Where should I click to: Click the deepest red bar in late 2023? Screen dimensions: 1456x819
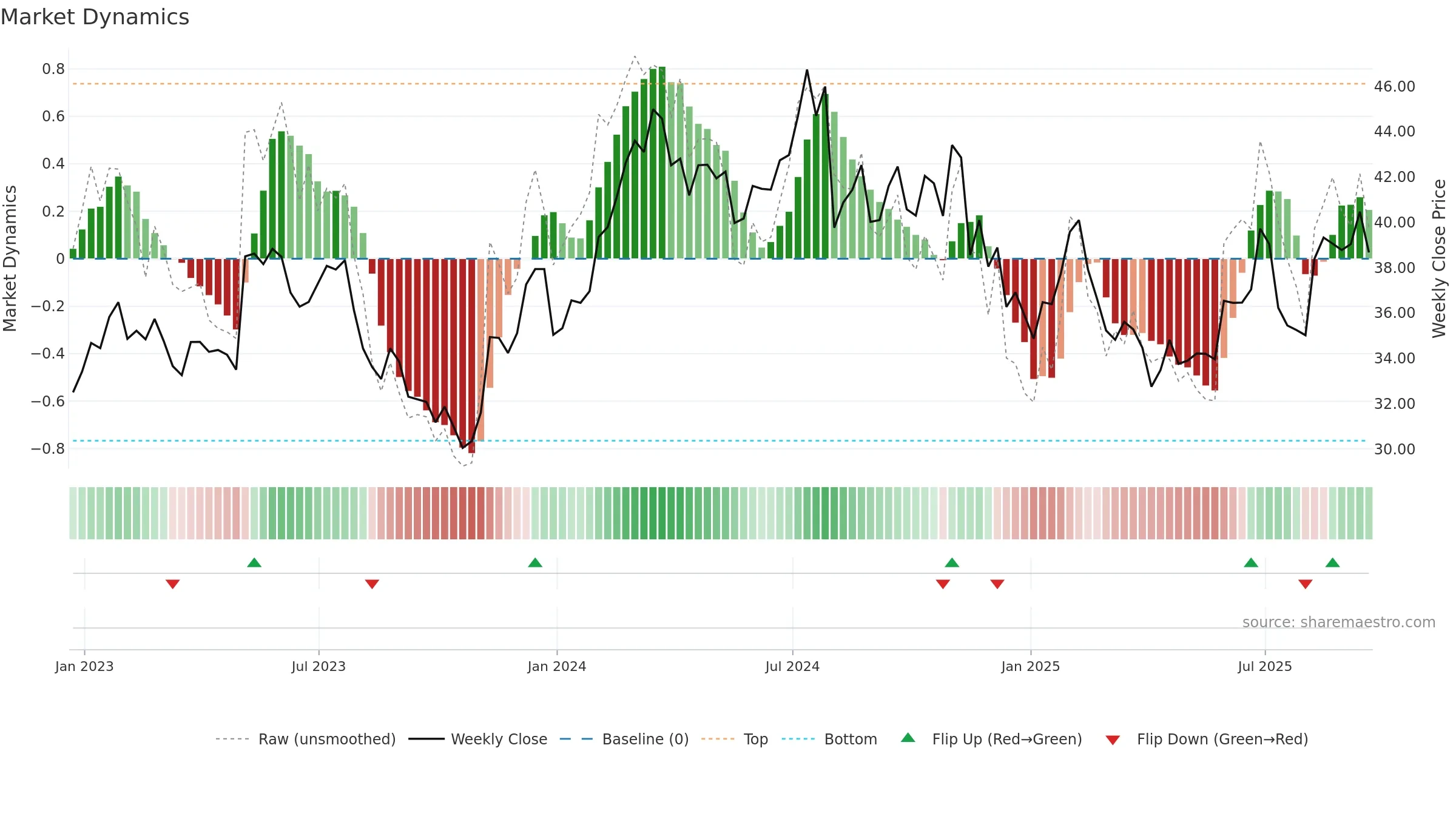471,356
